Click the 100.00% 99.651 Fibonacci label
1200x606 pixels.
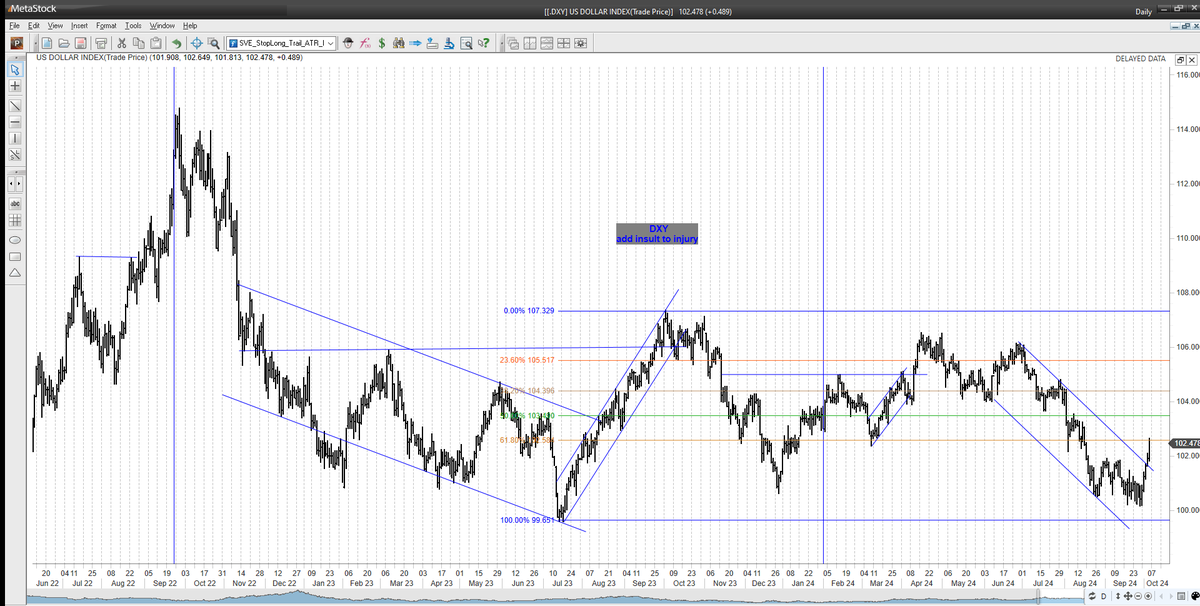click(x=525, y=520)
